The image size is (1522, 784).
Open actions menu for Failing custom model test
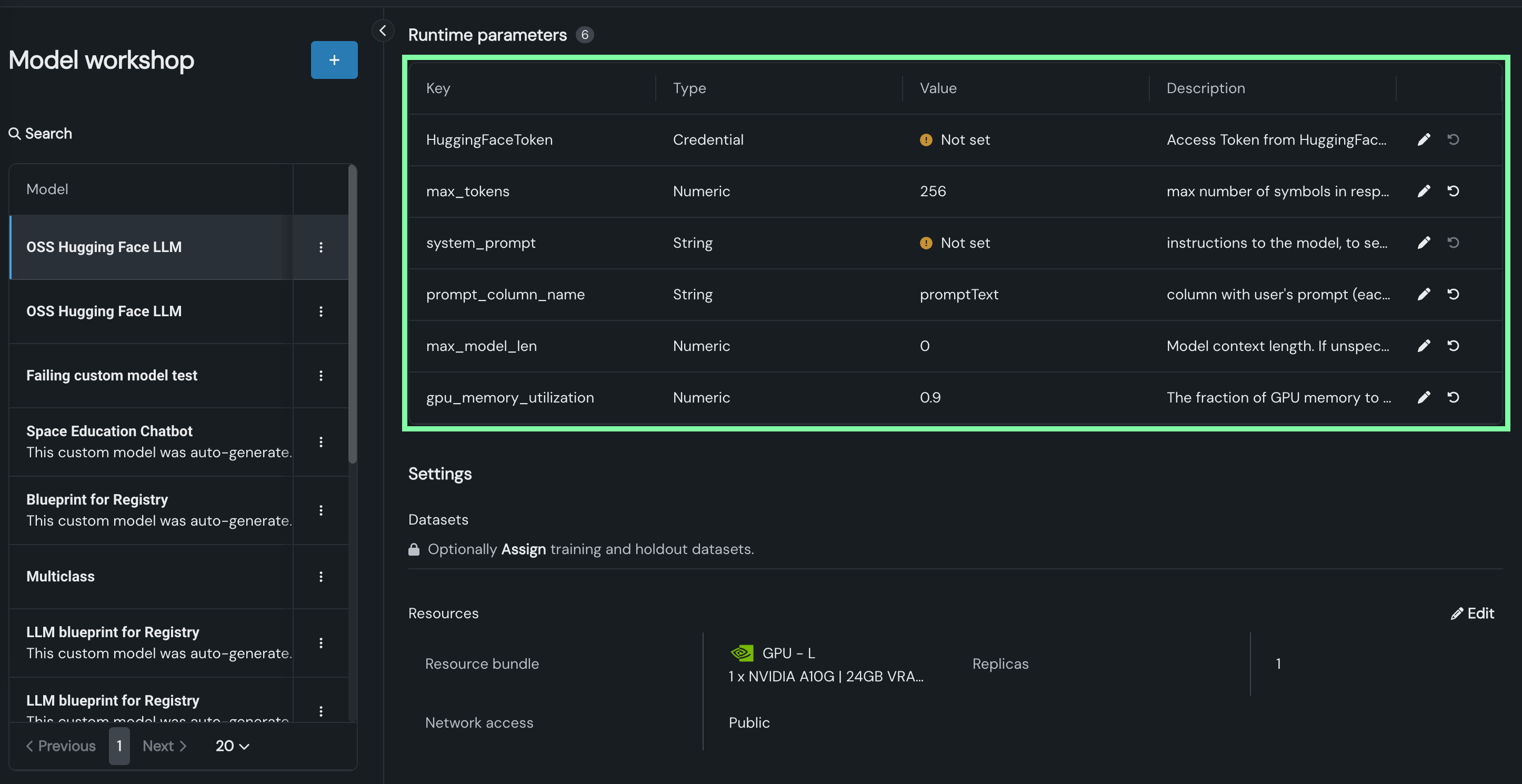click(321, 376)
